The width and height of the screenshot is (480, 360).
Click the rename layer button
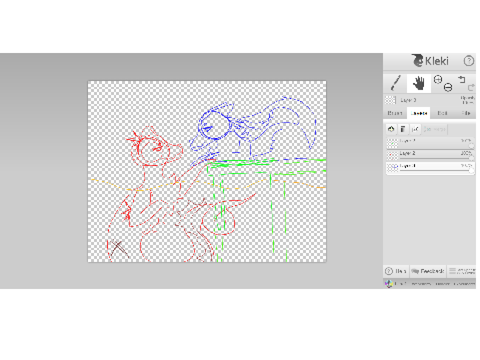tap(415, 129)
